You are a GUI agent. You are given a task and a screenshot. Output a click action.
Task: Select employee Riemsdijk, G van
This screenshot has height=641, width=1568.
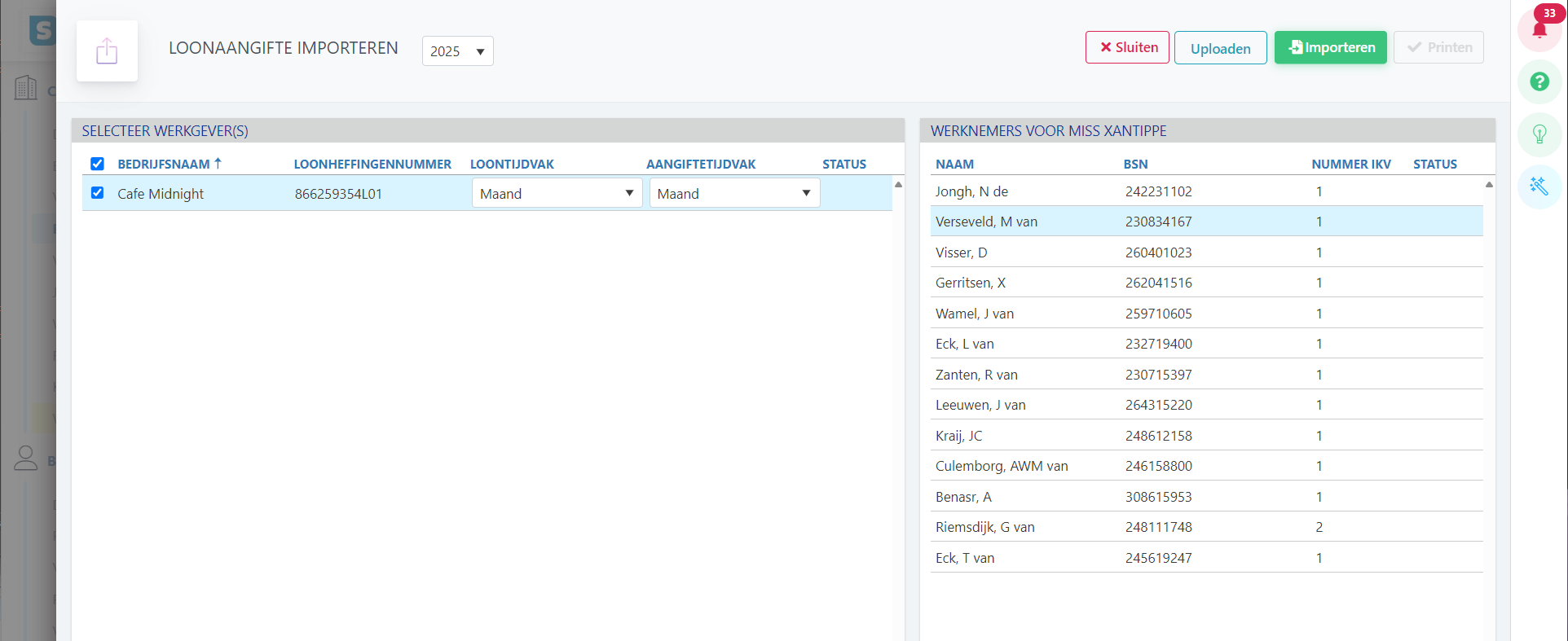click(984, 527)
